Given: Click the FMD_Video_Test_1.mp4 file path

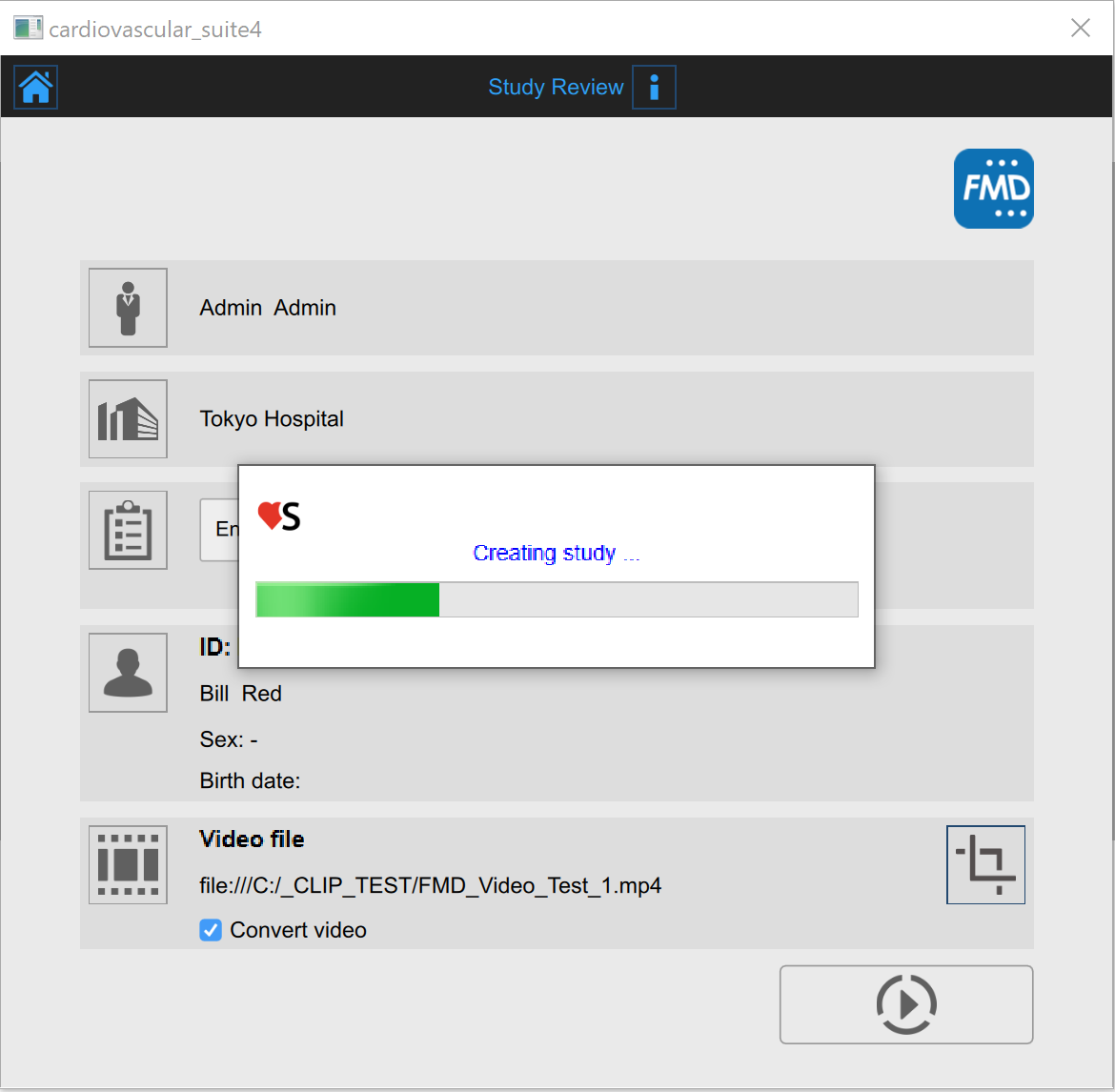Looking at the screenshot, I should (430, 885).
